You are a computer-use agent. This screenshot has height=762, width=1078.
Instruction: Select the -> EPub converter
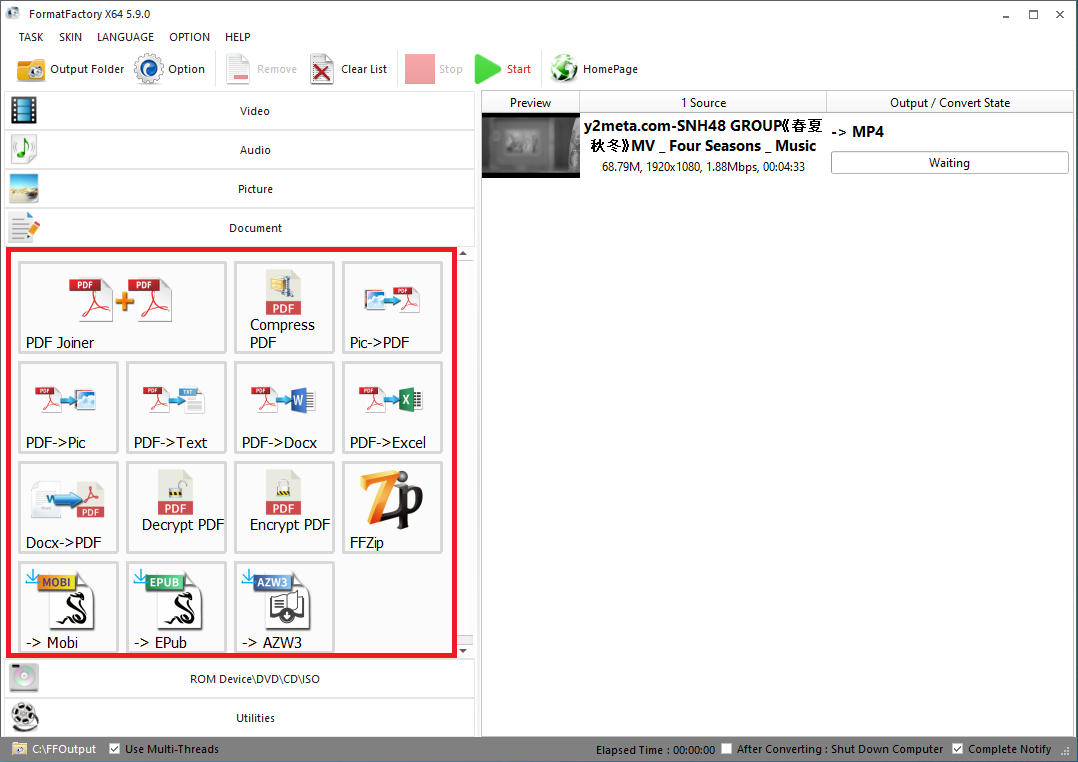coord(176,607)
